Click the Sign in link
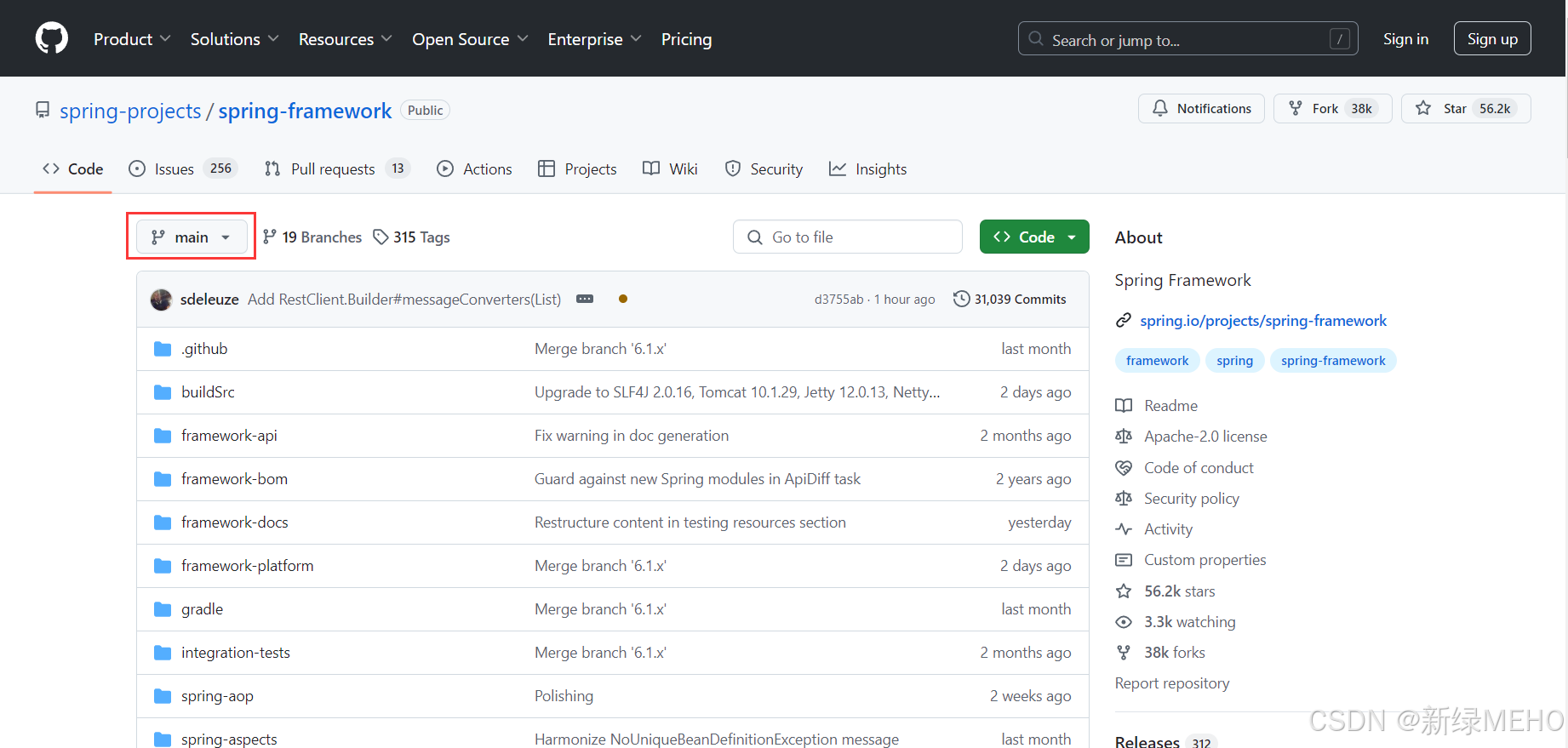1568x748 pixels. [x=1405, y=39]
